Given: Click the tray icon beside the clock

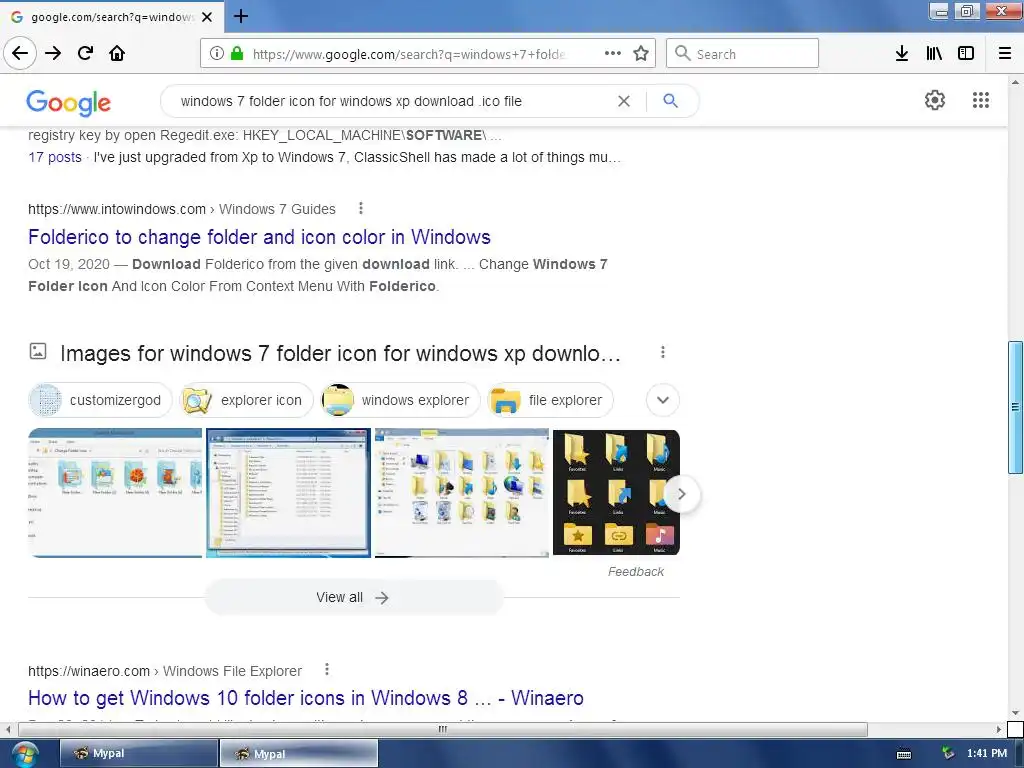Looking at the screenshot, I should coord(948,753).
